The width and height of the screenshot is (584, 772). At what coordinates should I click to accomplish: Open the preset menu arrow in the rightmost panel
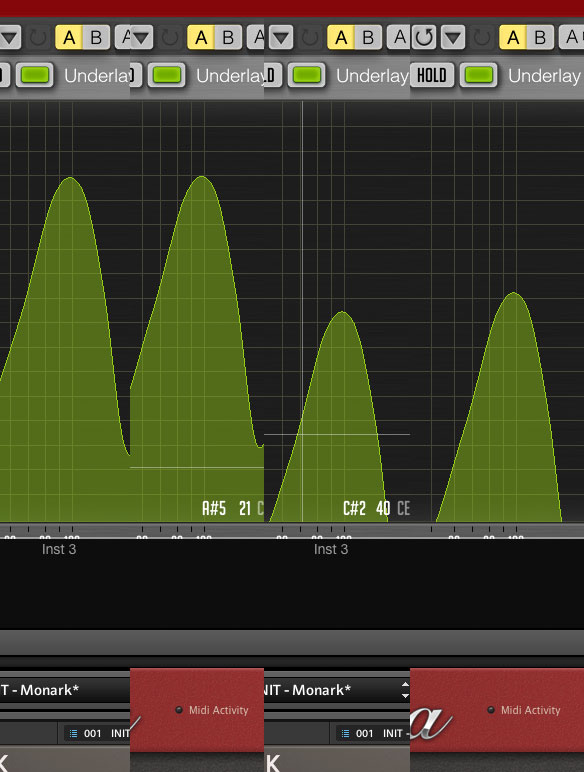[x=453, y=37]
